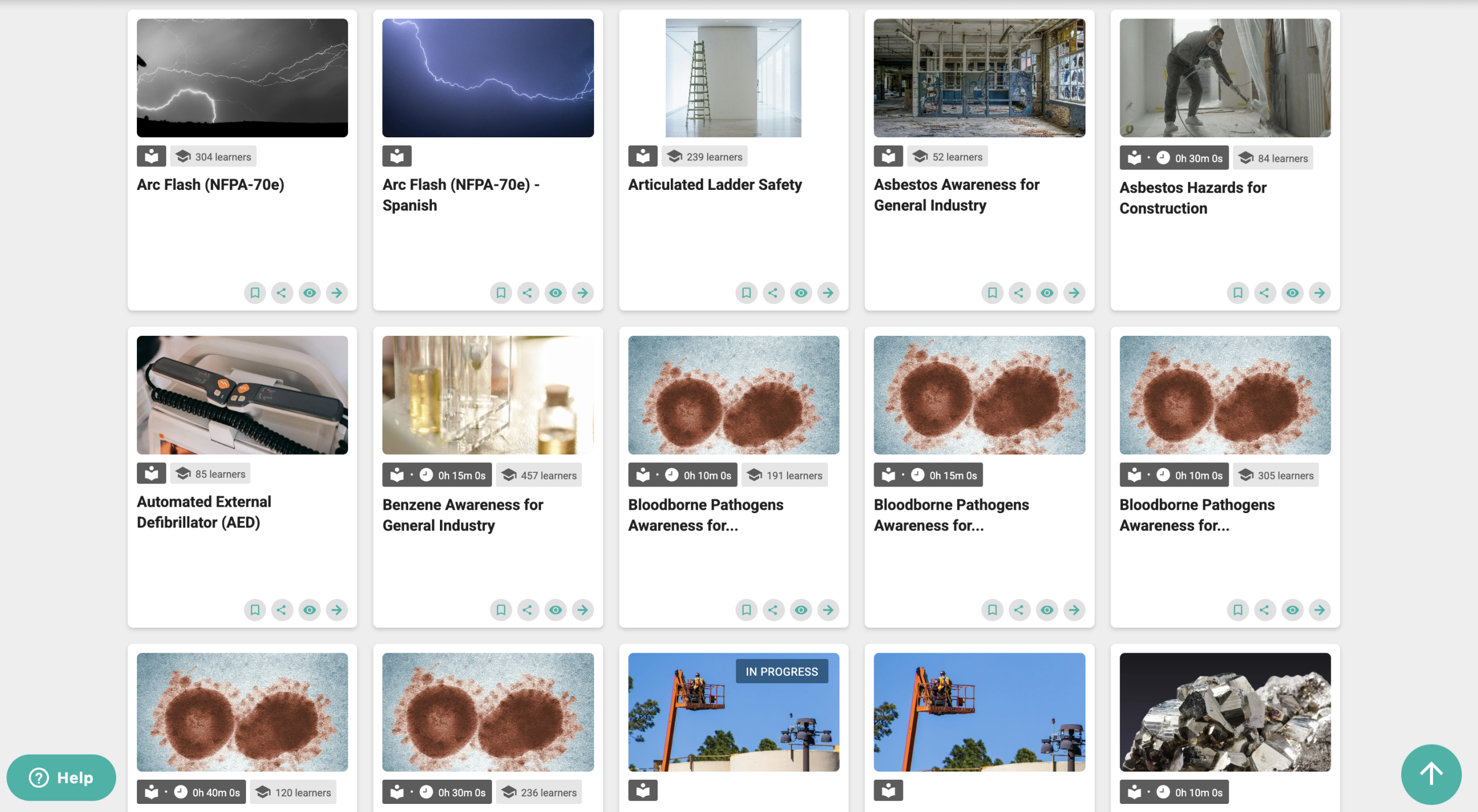The width and height of the screenshot is (1478, 812).
Task: Click scroll-to-top arrow button
Action: point(1431,774)
